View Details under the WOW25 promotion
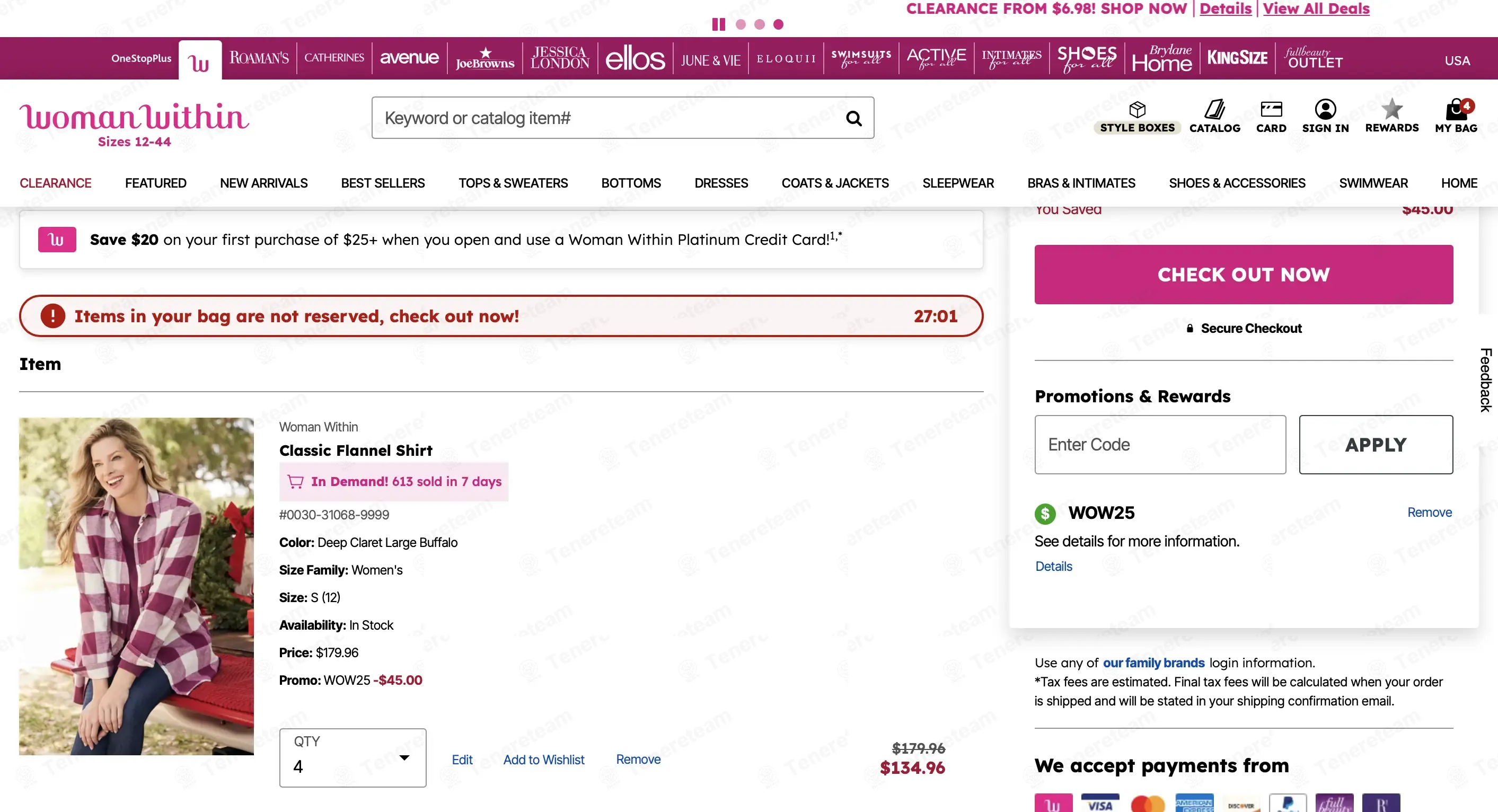The height and width of the screenshot is (812, 1498). 1054,567
